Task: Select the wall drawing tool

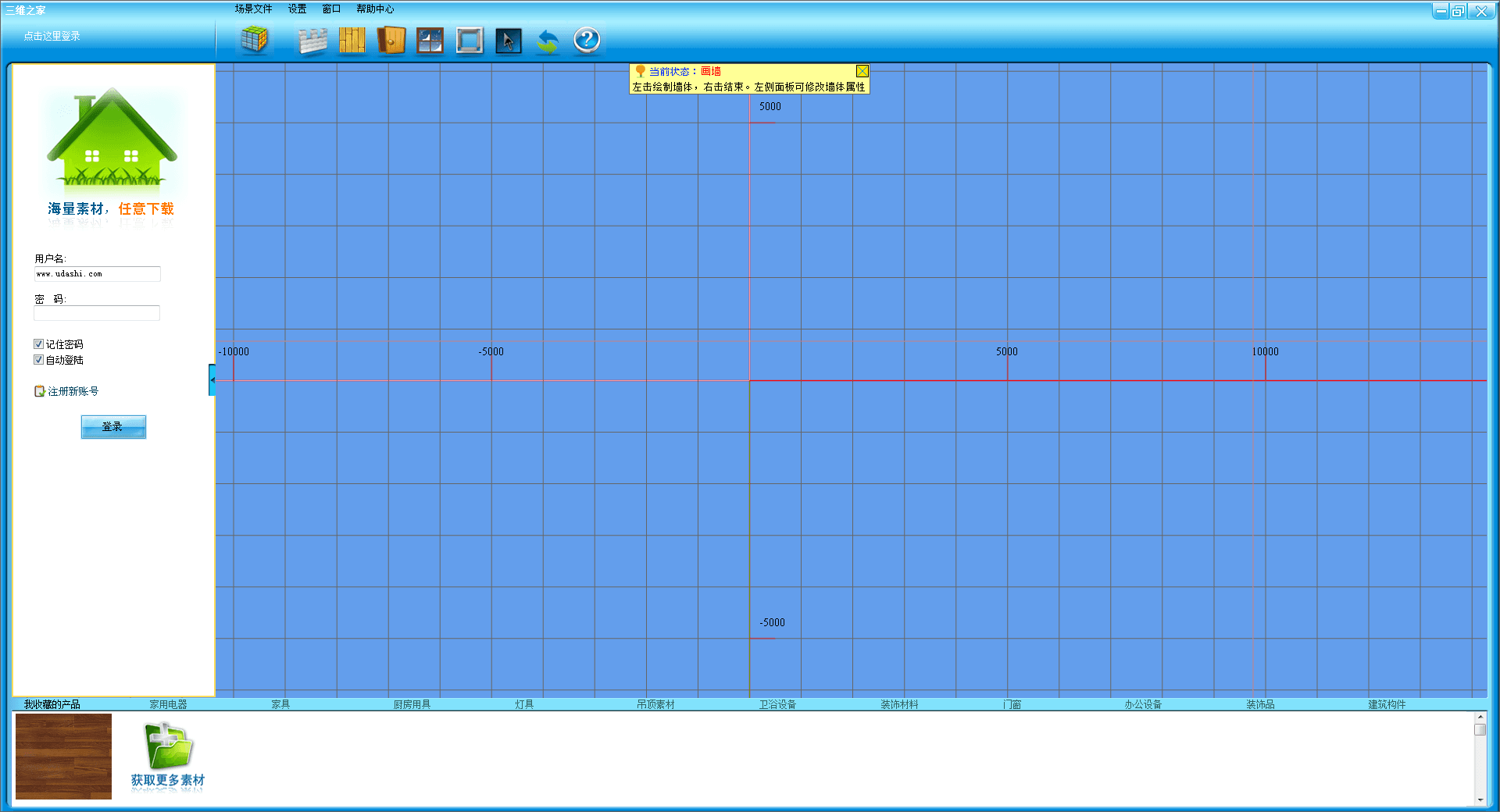Action: pos(312,41)
